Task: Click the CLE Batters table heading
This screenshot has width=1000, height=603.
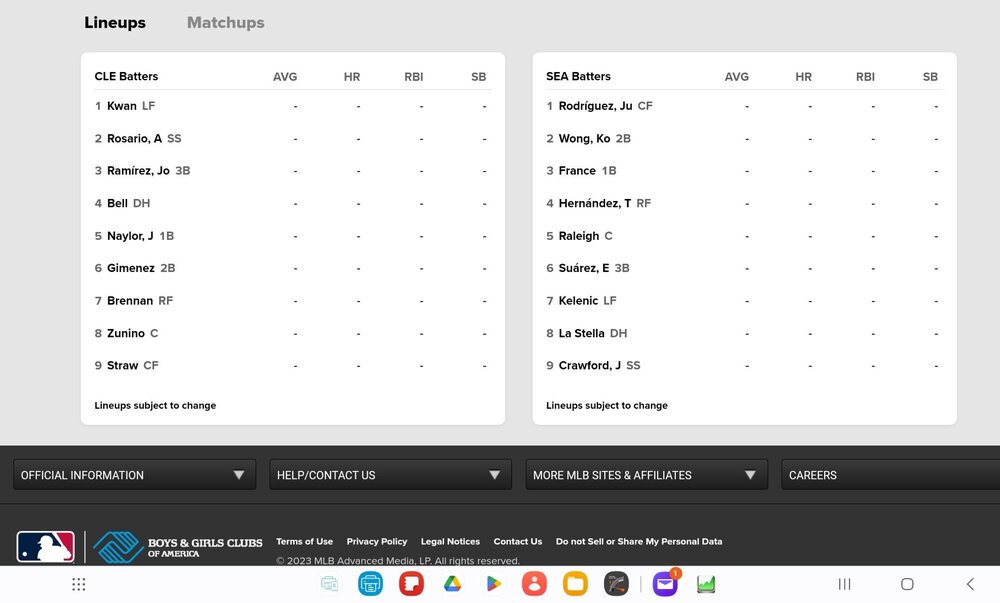Action: [126, 76]
